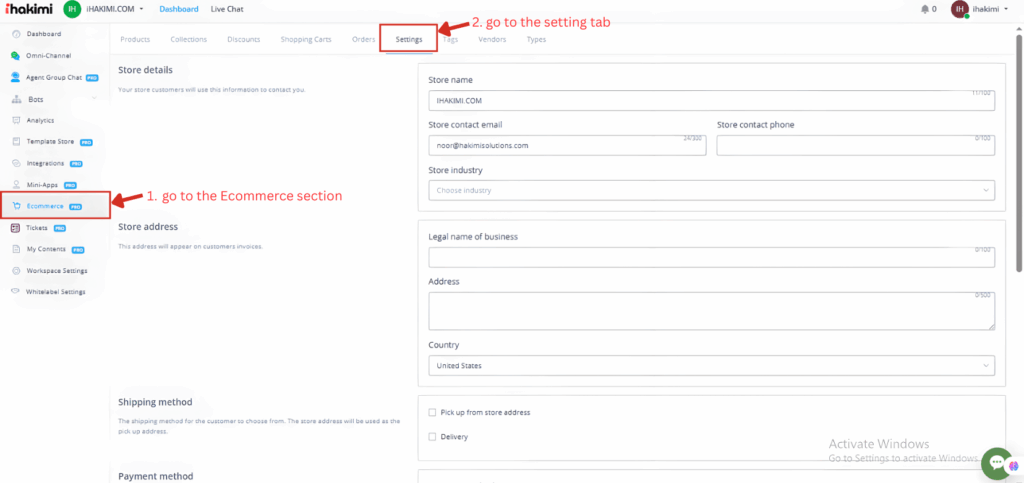Open the Store industry dropdown
This screenshot has width=1024, height=483.
pyautogui.click(x=711, y=190)
